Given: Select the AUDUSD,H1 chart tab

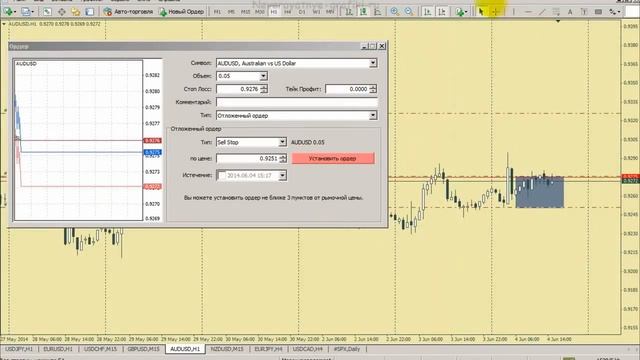Looking at the screenshot, I should 185,349.
